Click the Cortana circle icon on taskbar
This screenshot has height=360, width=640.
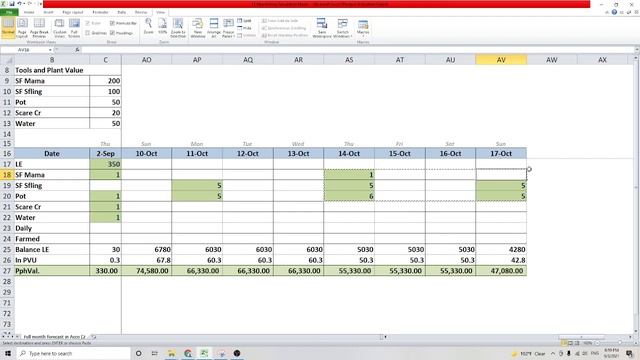[x=139, y=353]
